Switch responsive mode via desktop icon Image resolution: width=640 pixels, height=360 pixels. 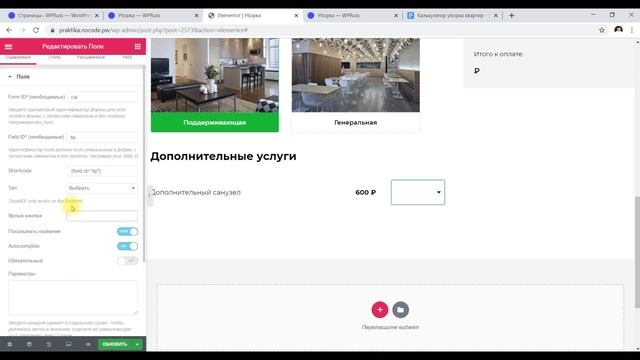69,344
